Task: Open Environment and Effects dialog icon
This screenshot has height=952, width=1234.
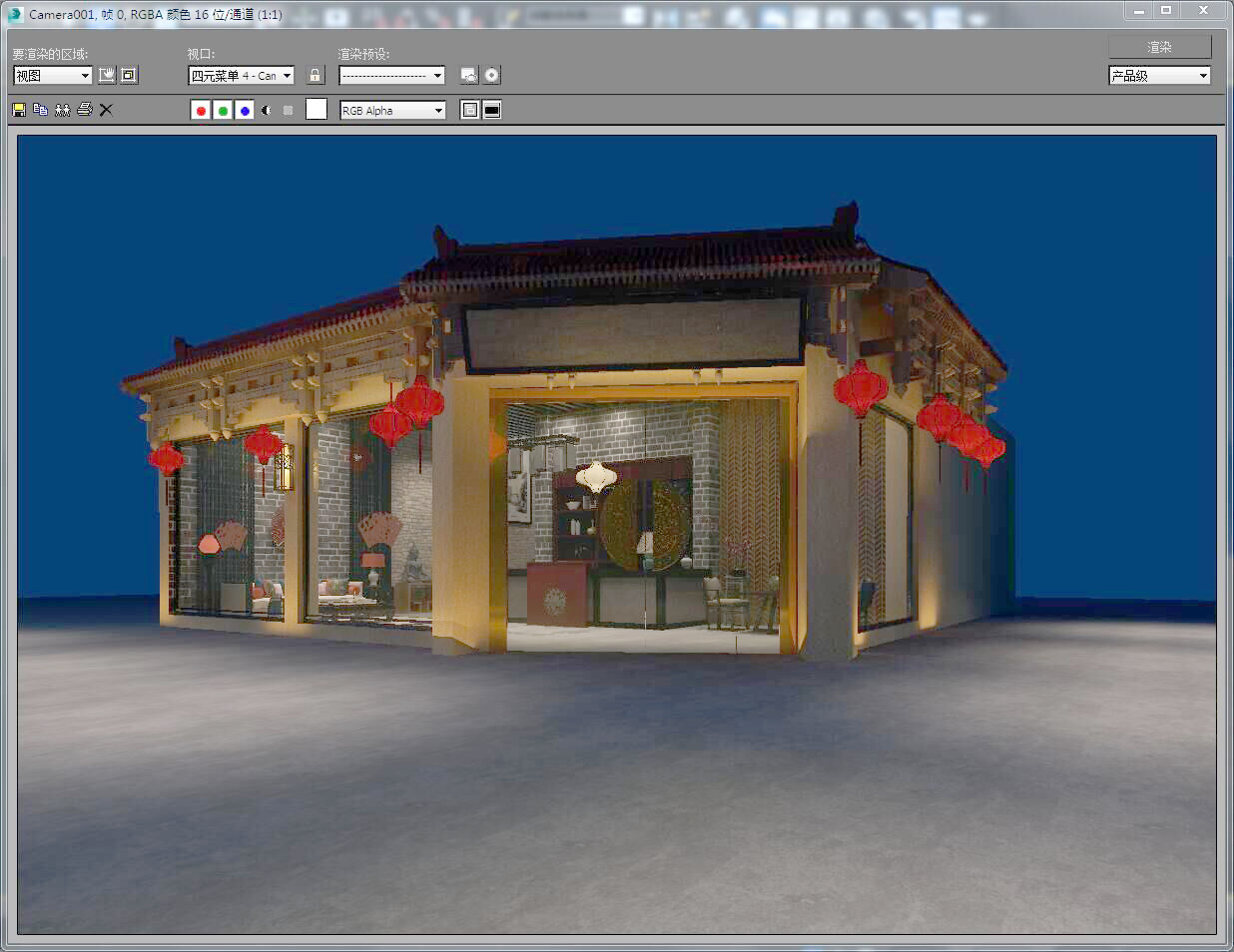Action: click(x=491, y=75)
